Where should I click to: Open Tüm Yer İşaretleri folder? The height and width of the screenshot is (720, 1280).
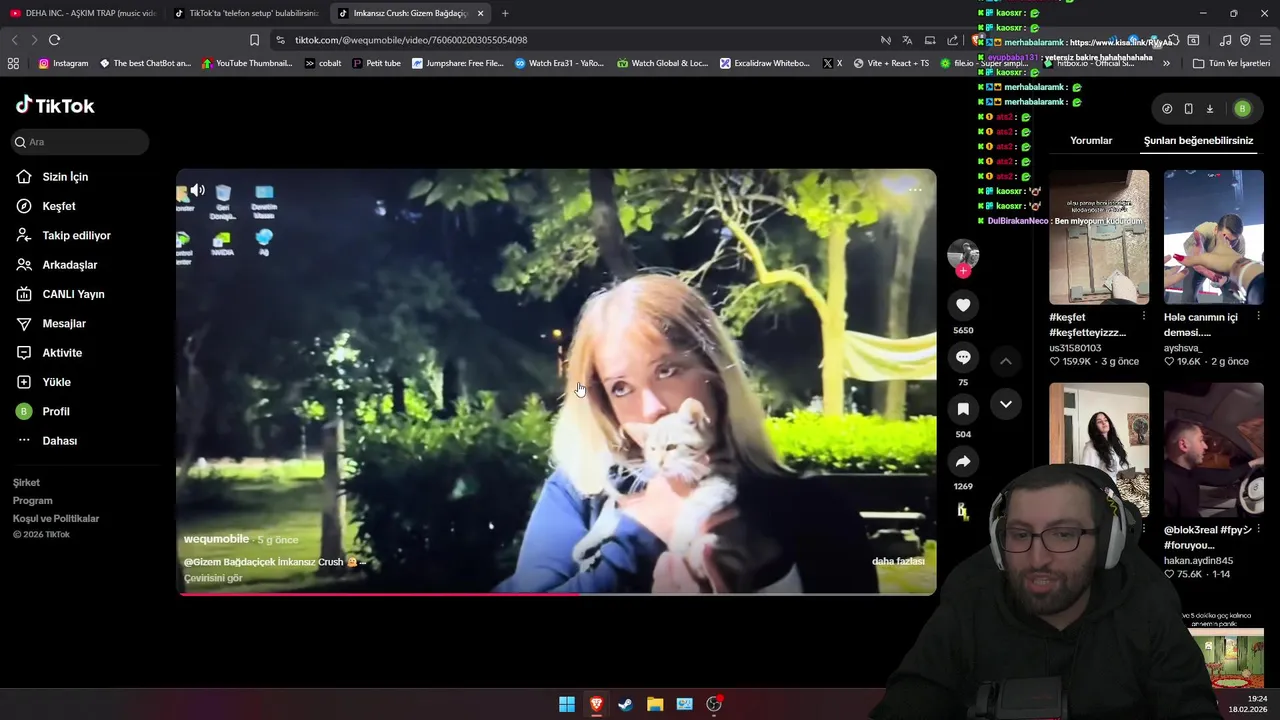(1231, 63)
